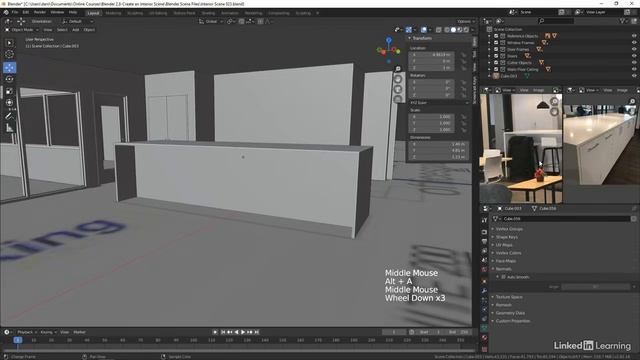Expand Shape Keys panel

(506, 237)
